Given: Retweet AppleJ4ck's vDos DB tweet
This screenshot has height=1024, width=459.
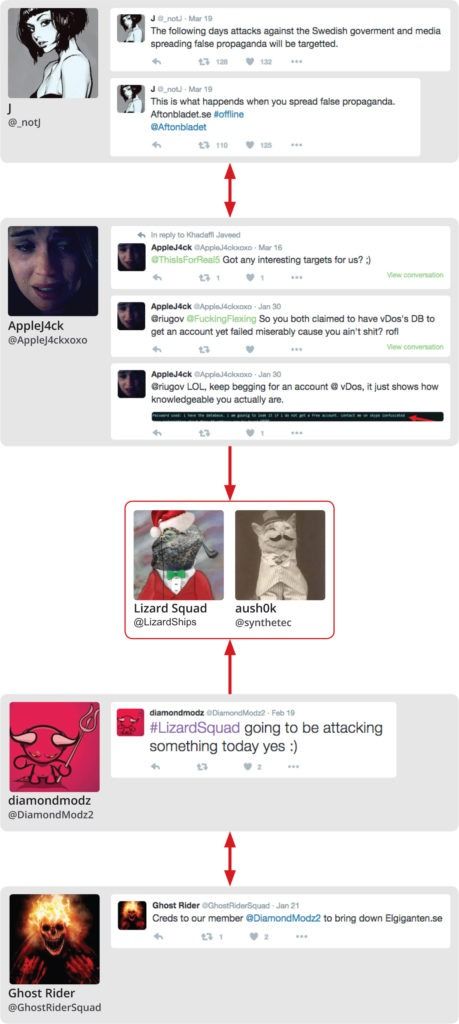Looking at the screenshot, I should 203,349.
